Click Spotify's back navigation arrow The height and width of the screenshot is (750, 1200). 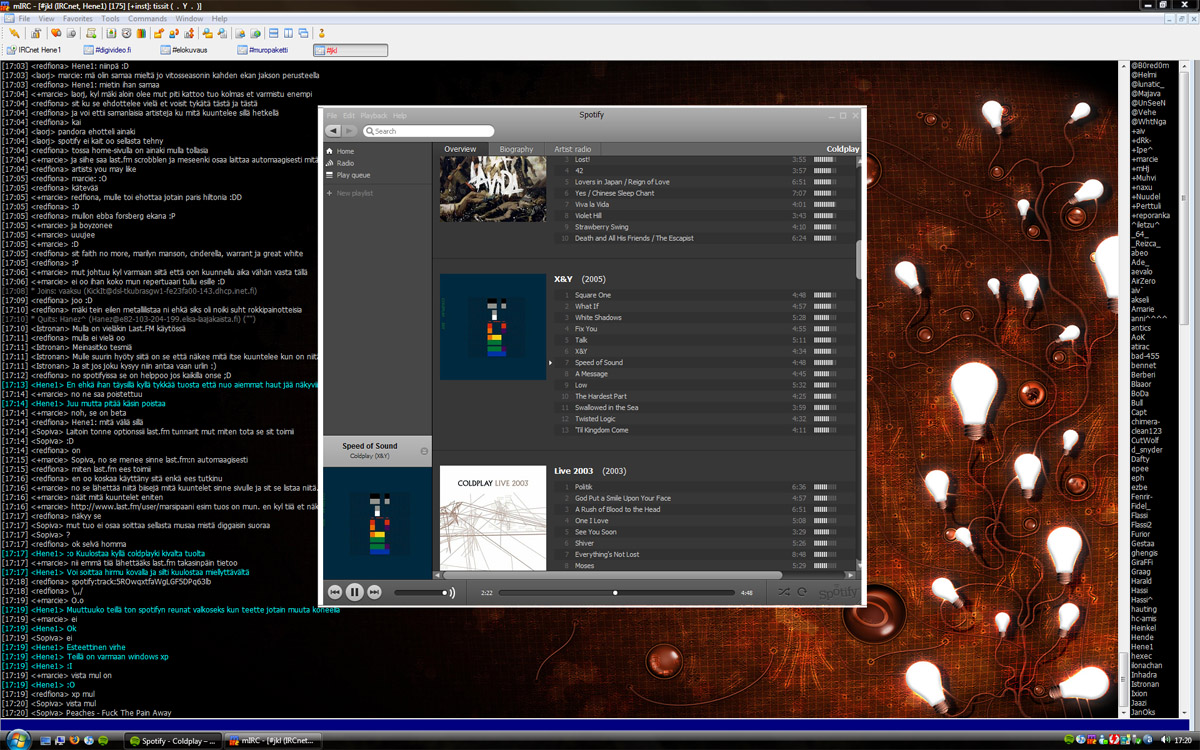334,131
